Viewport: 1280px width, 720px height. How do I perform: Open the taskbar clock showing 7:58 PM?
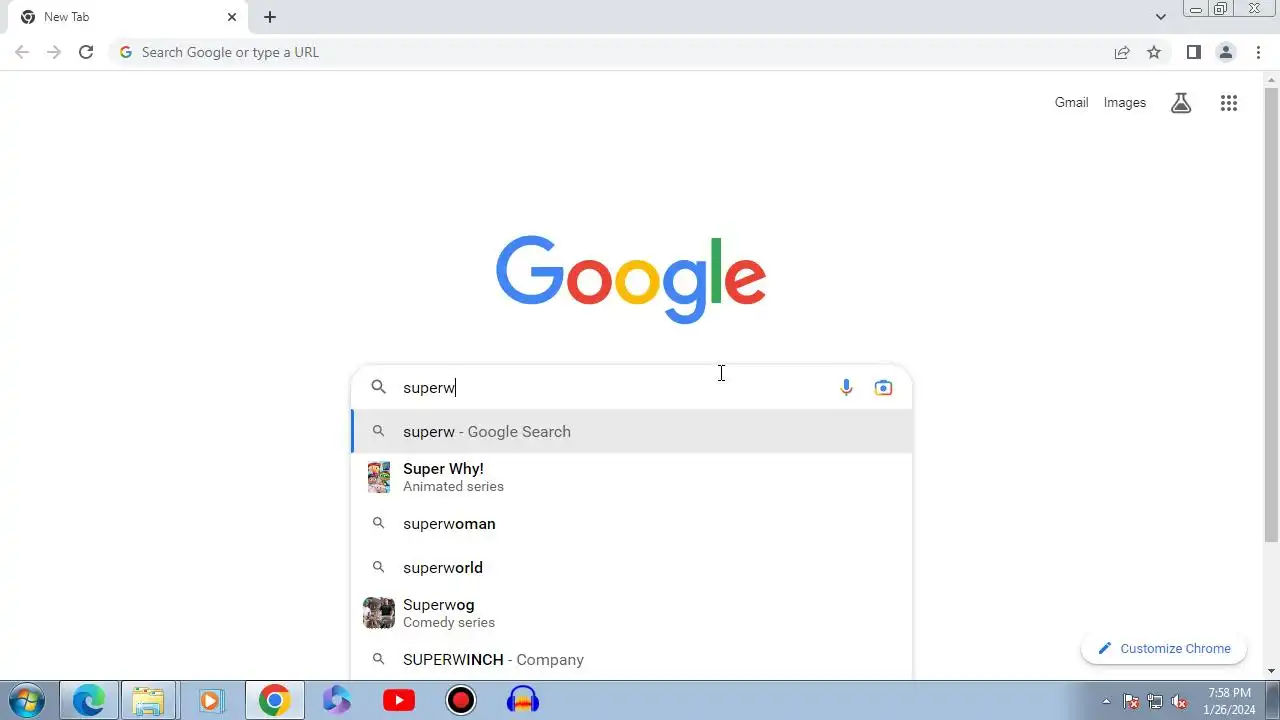1230,701
